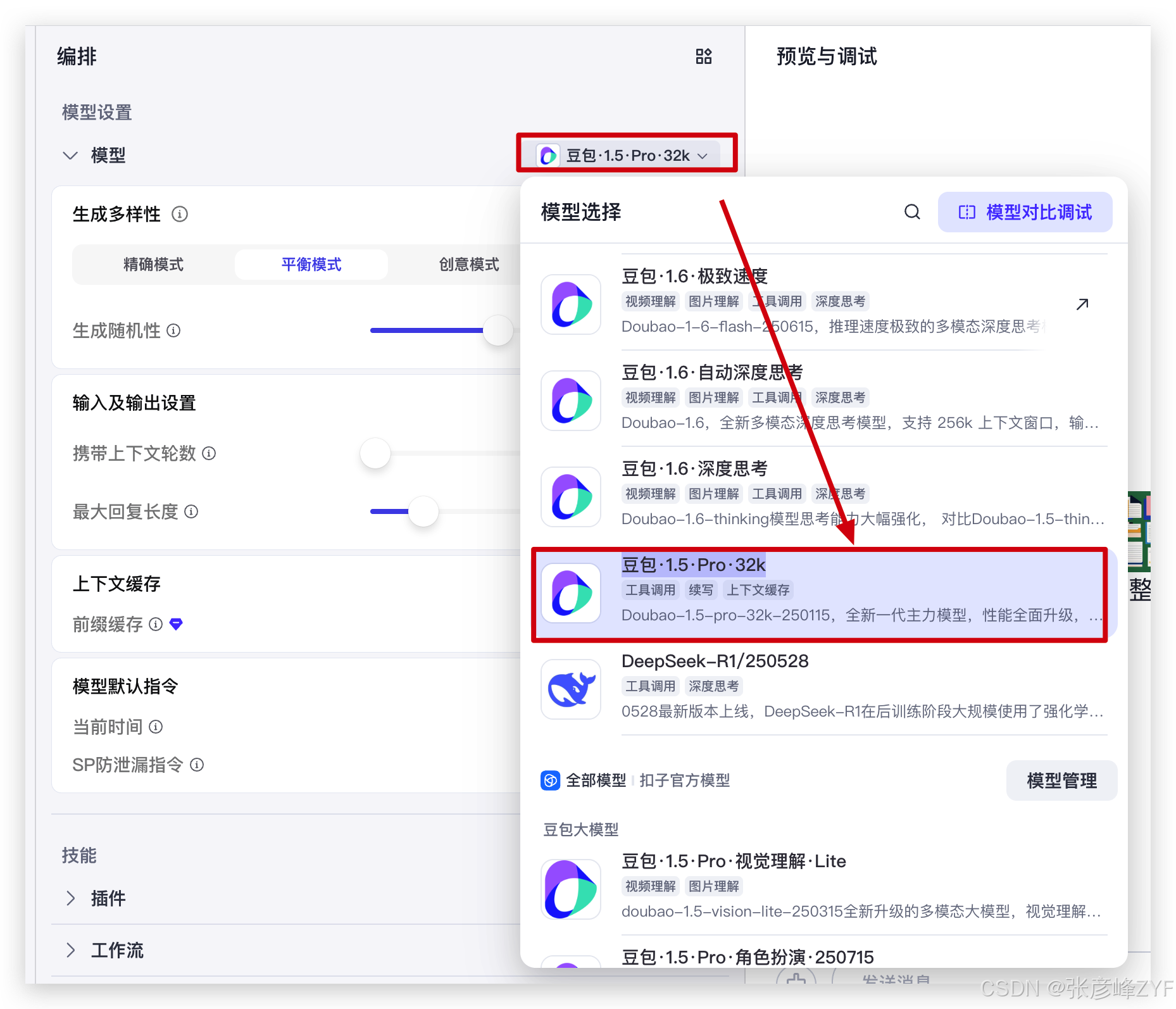Select the DeepSeek-R1/250528 model
This screenshot has height=1009, width=1176.
pos(823,688)
